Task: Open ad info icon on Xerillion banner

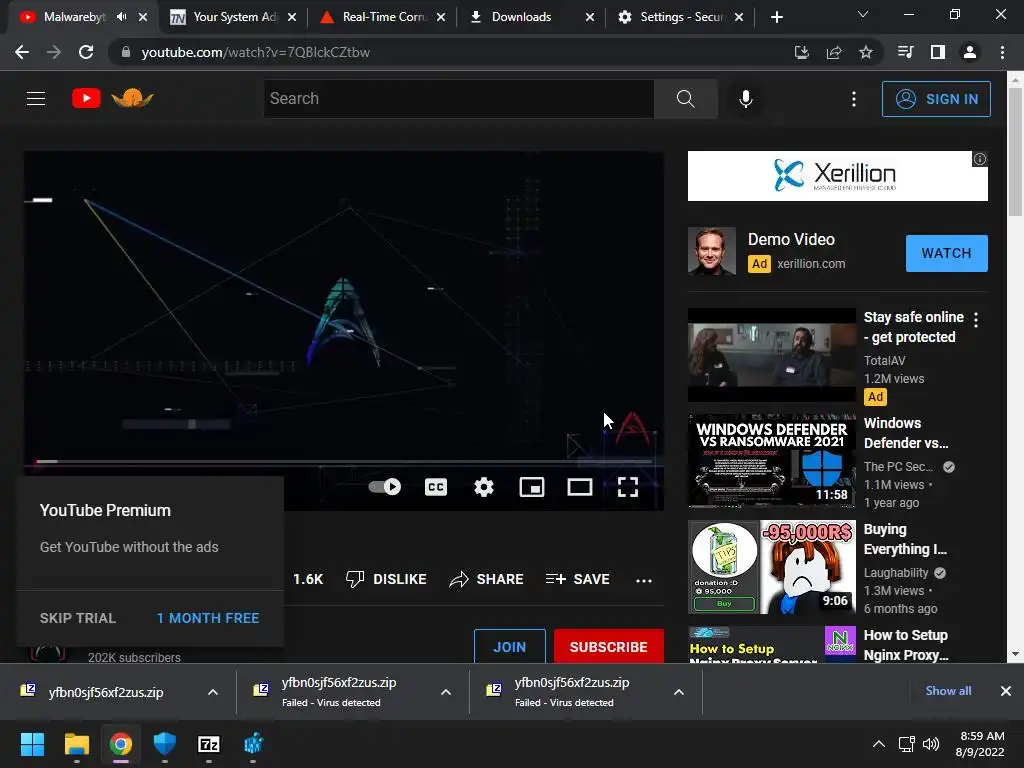Action: pos(980,159)
